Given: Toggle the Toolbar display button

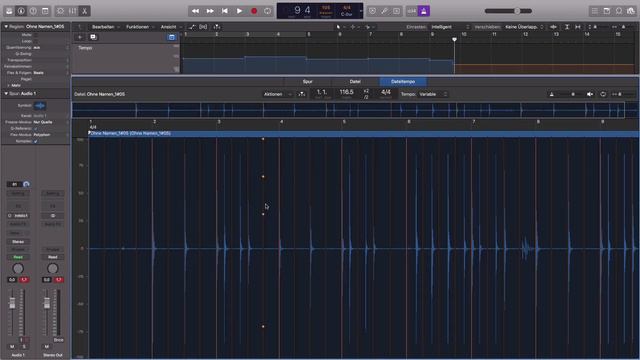Looking at the screenshot, I should pos(45,11).
